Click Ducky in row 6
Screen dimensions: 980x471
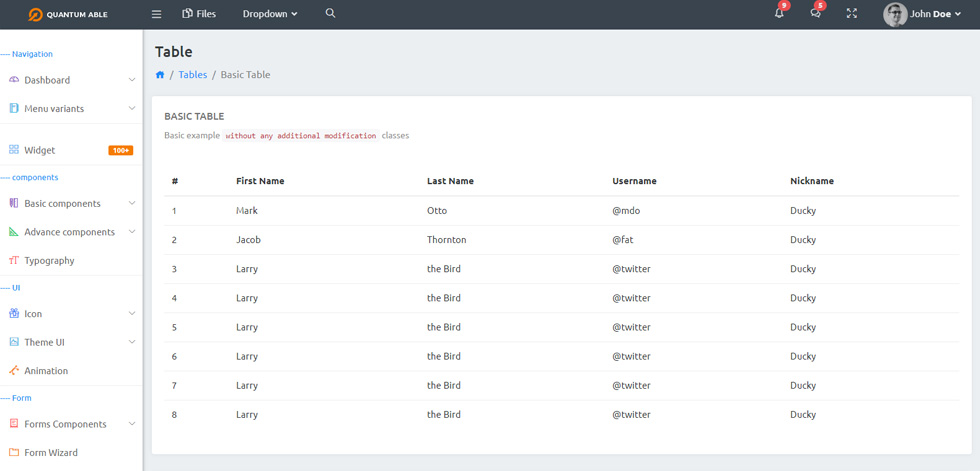coord(803,356)
